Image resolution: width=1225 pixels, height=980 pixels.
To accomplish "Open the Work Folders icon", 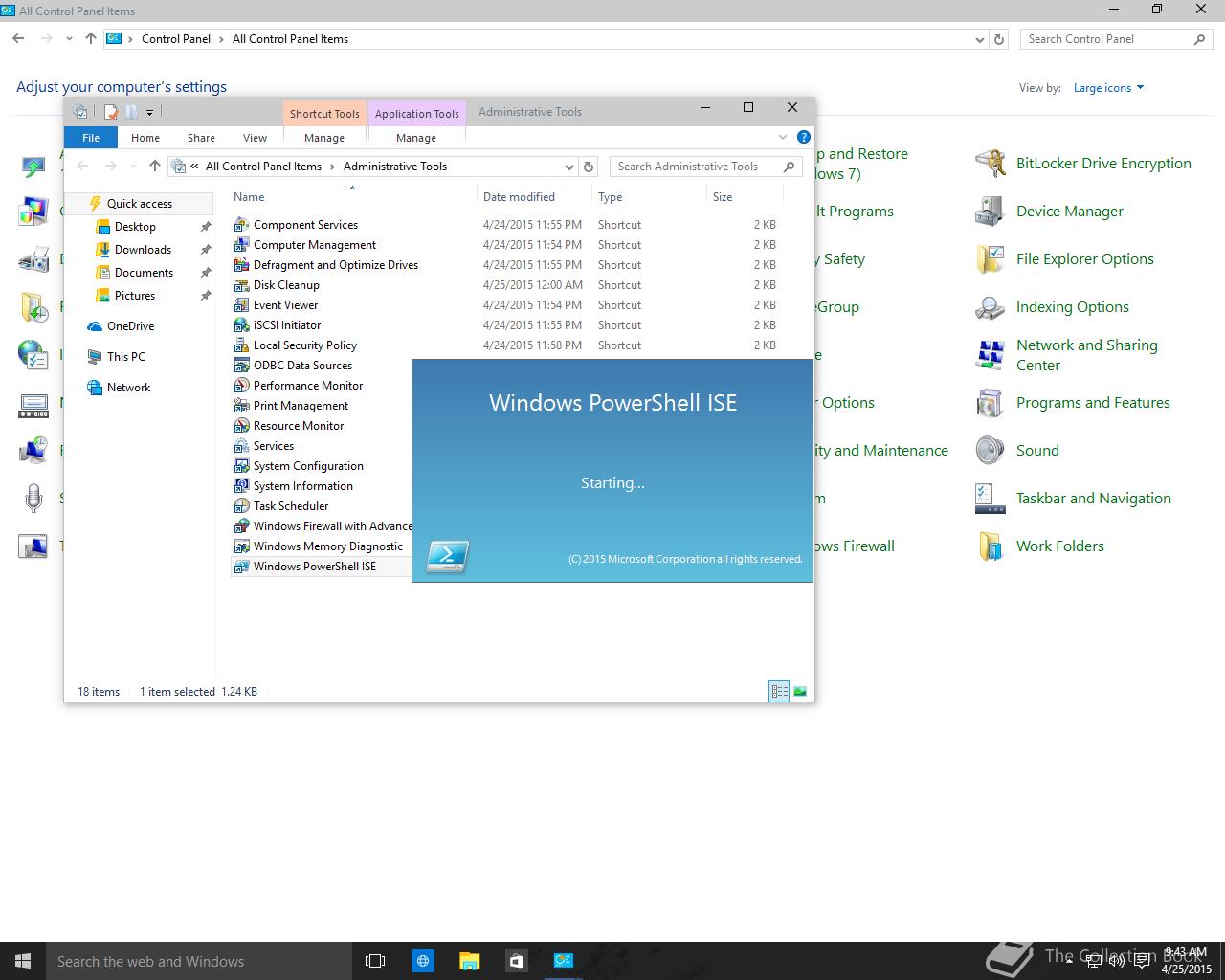I will [990, 546].
